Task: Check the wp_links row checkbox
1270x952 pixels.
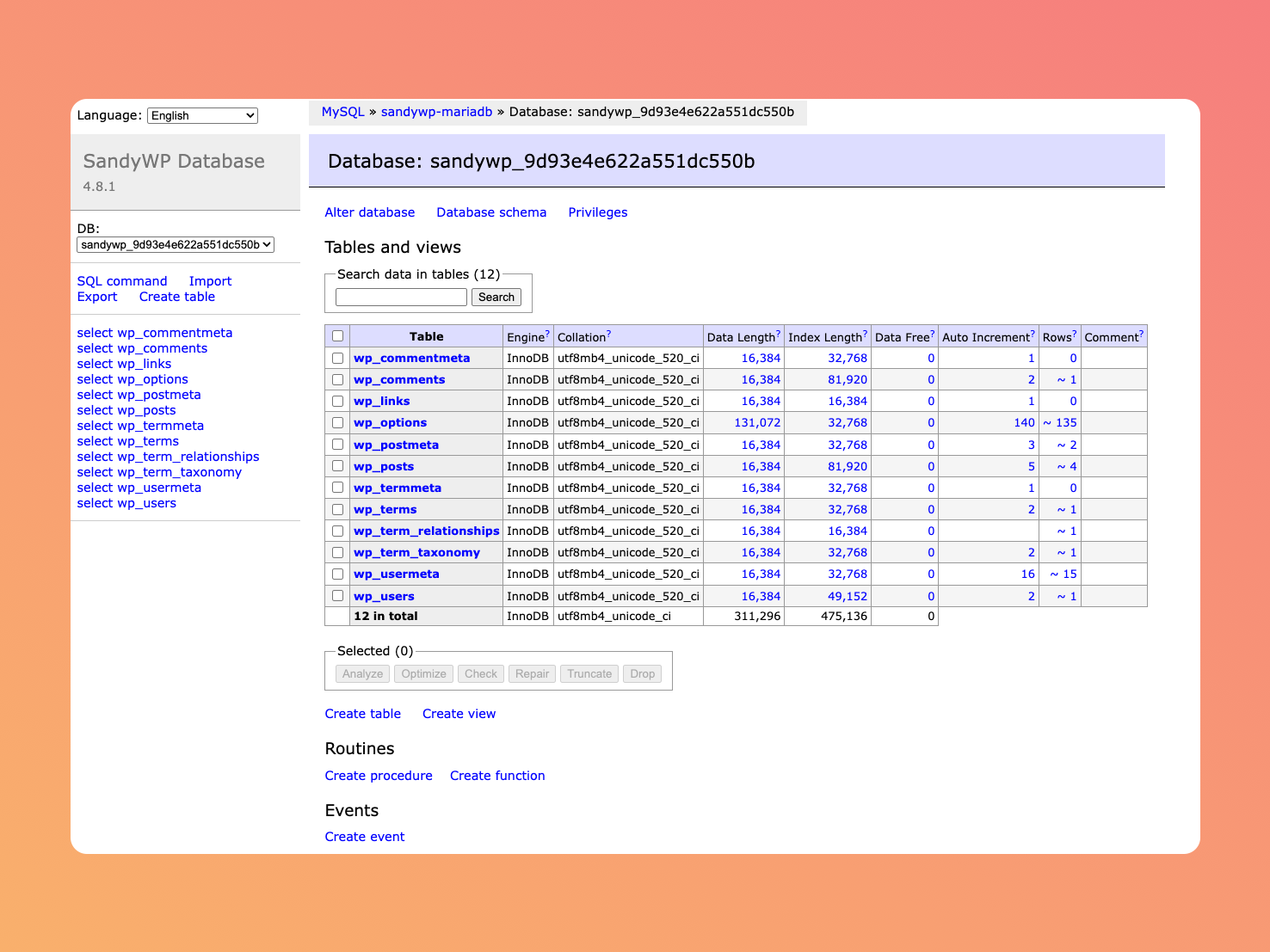Action: 337,401
